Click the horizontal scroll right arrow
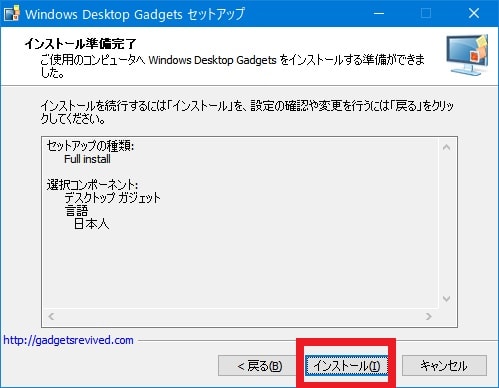Screen dimensions: 499x388 (429, 316)
